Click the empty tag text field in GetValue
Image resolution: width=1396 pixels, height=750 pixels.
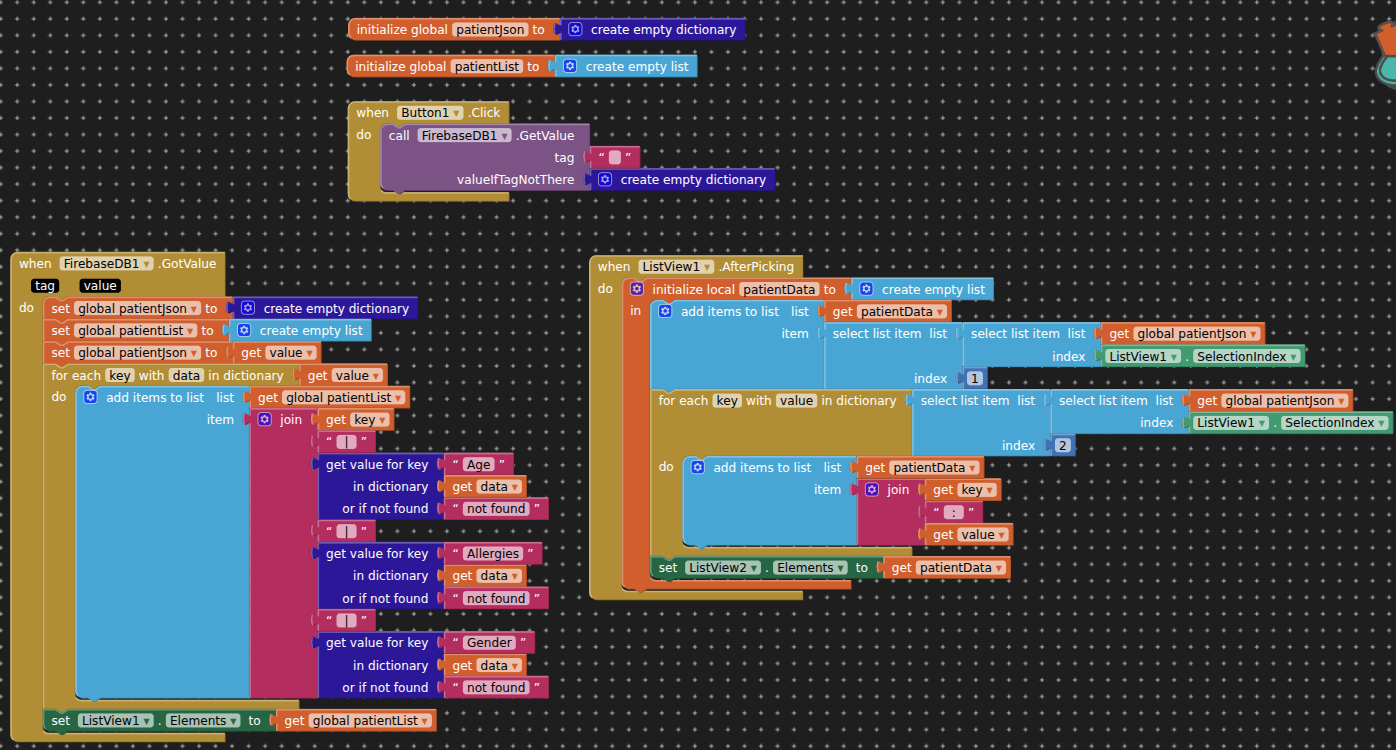614,158
